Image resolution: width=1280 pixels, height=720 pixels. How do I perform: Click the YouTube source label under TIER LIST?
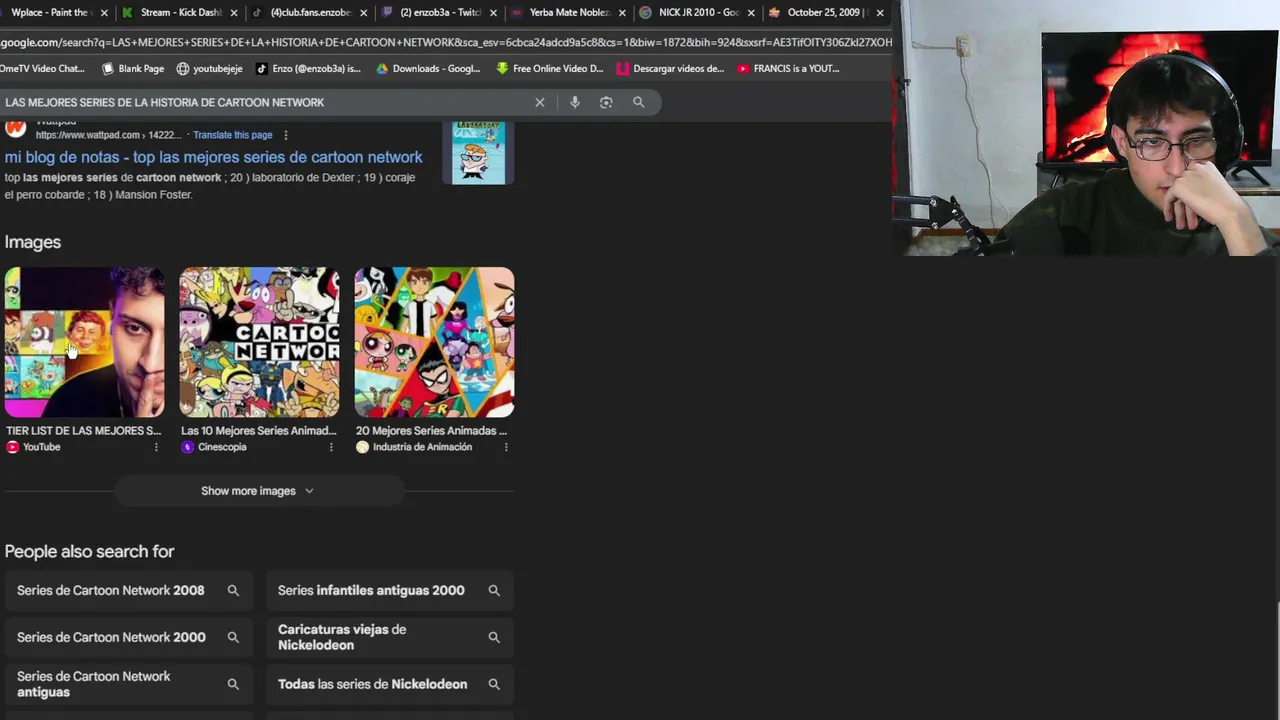coord(42,447)
